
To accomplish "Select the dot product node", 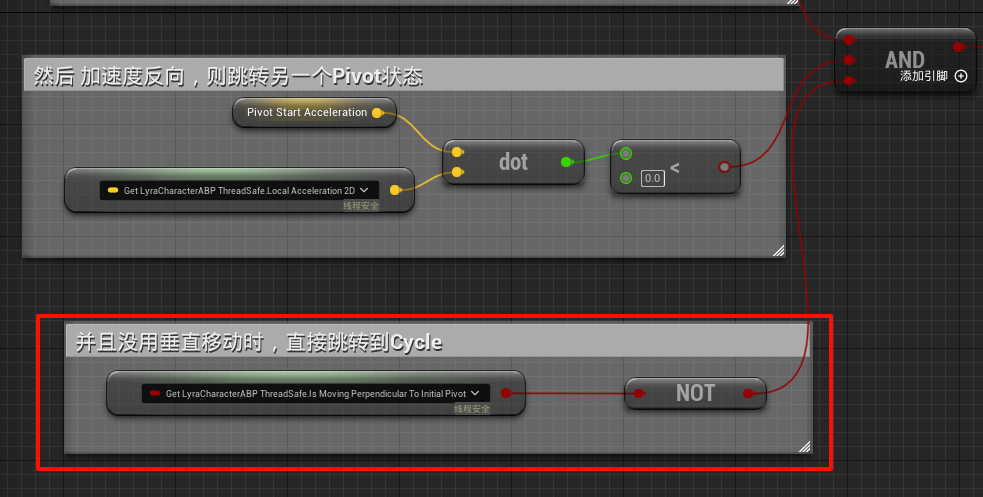I will tap(513, 162).
